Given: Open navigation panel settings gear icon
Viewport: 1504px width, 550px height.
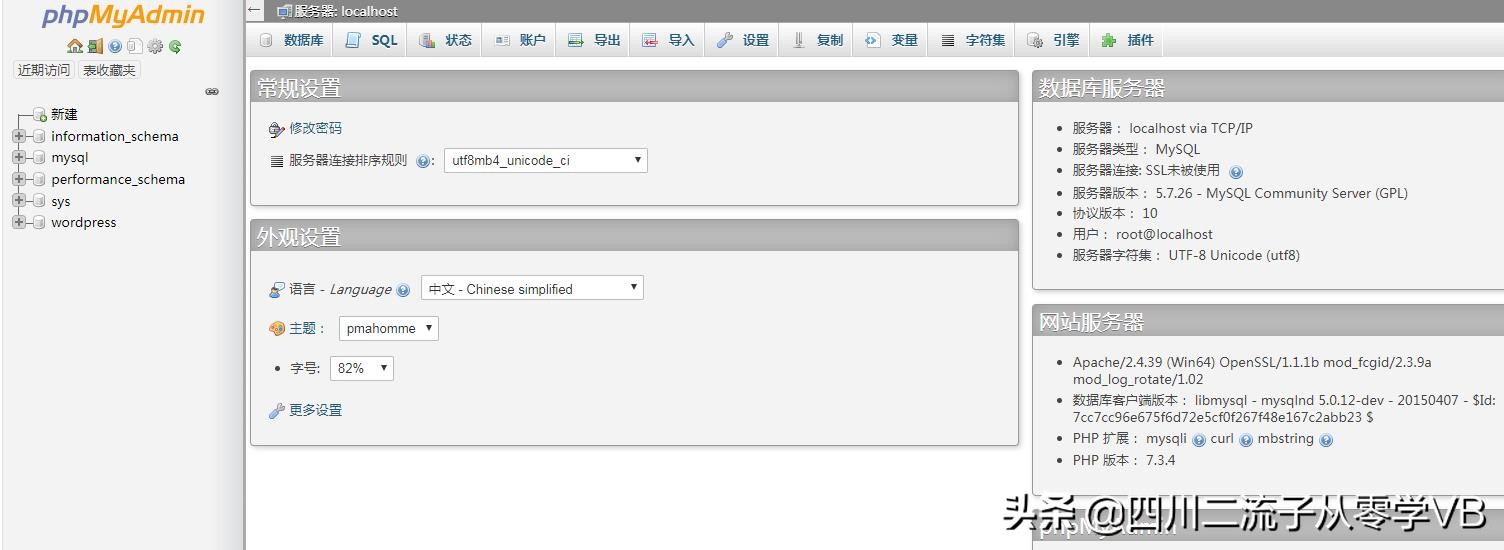Looking at the screenshot, I should click(155, 46).
